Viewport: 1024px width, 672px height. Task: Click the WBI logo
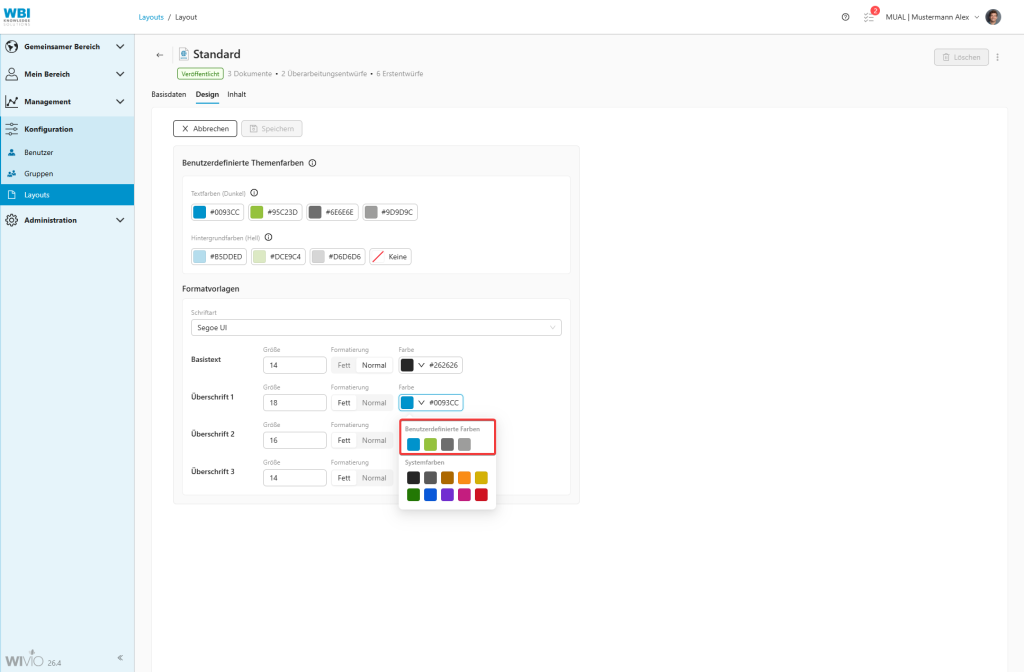pyautogui.click(x=17, y=16)
